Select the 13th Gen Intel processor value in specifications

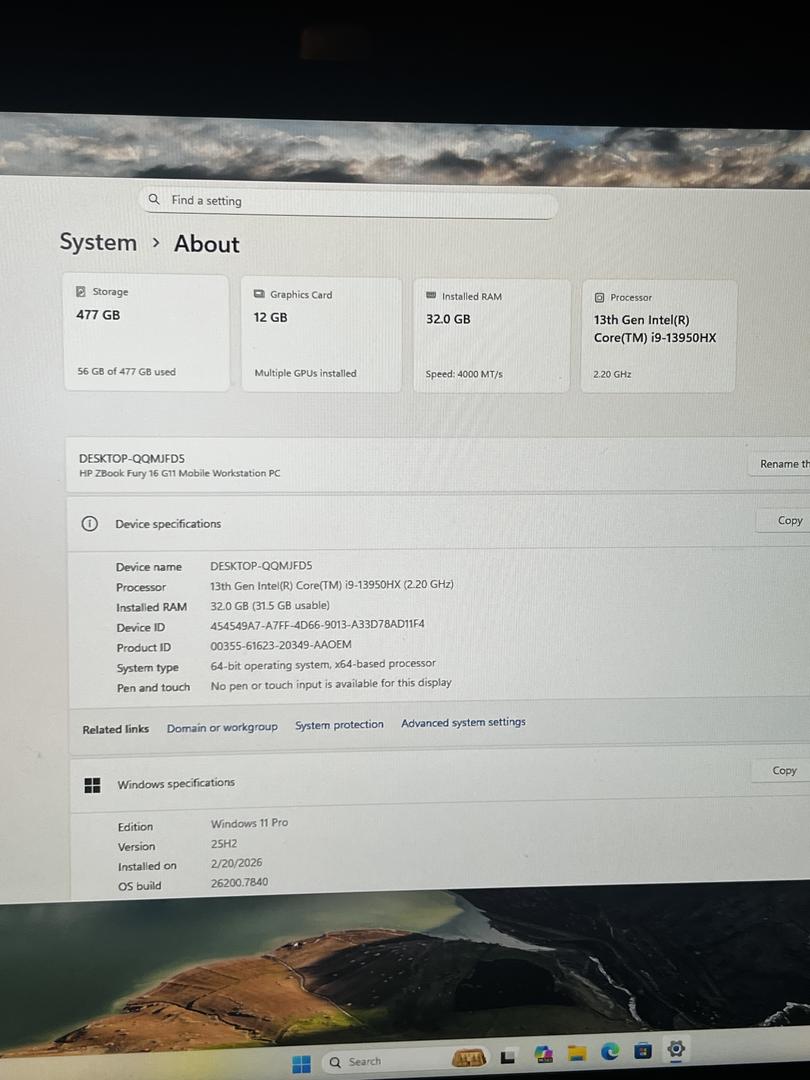332,585
